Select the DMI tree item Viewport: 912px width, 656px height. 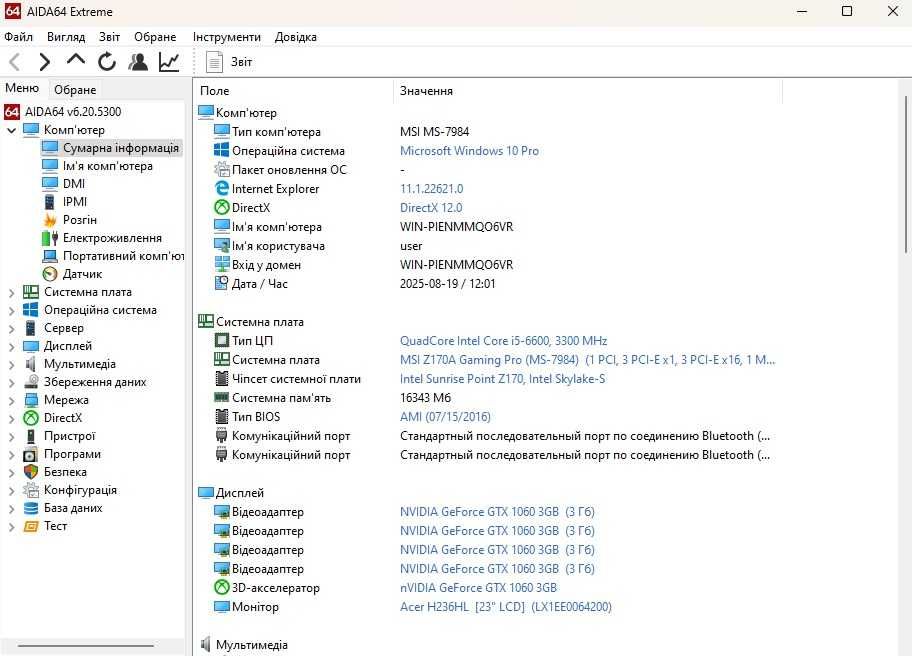64,184
